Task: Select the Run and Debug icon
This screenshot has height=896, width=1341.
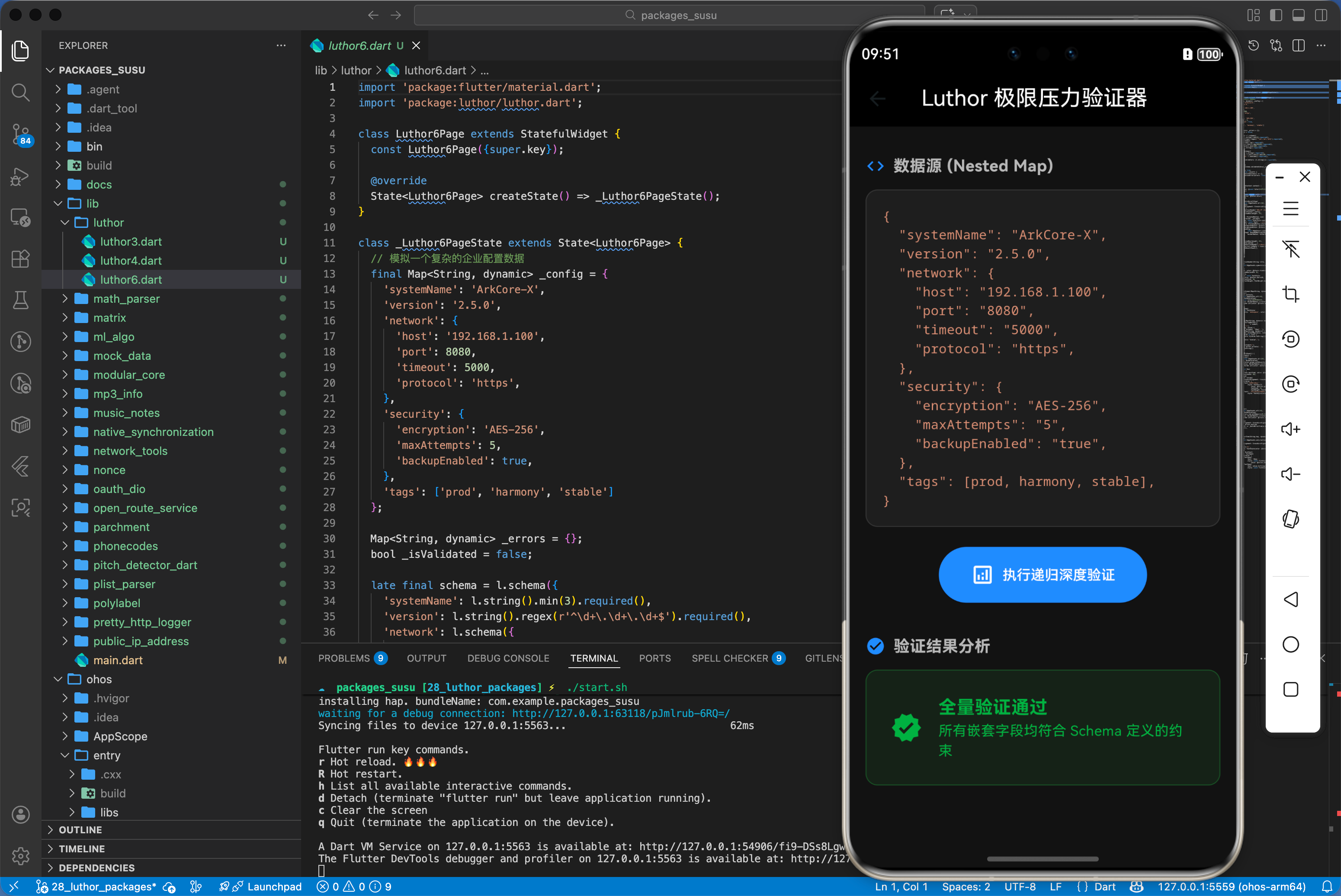Action: (21, 177)
